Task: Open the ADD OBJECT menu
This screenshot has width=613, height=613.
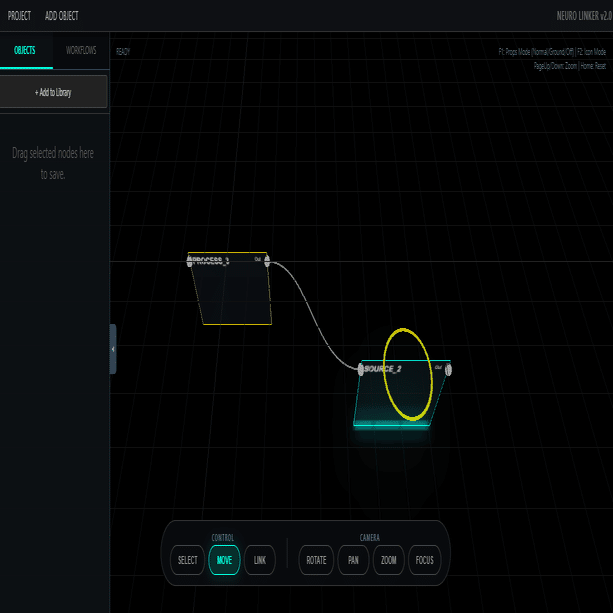Action: 61,16
